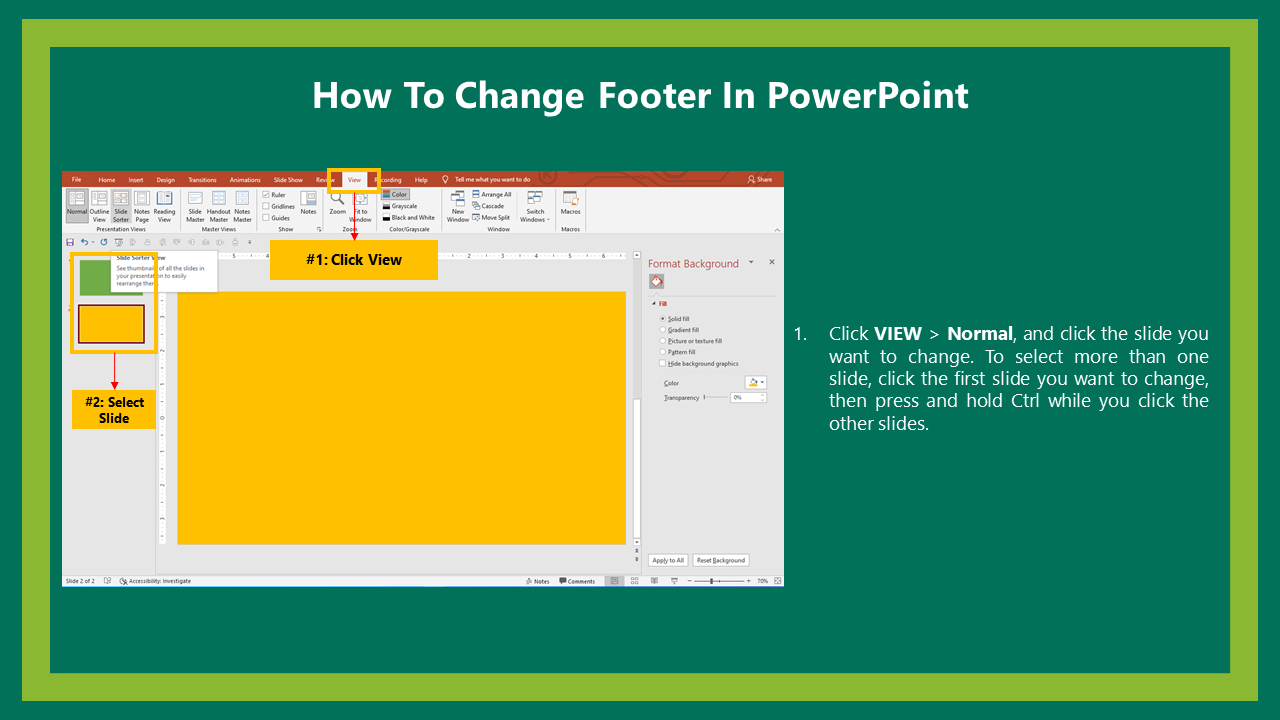This screenshot has width=1280, height=720.
Task: Start slideshow from the quick access toolbar
Action: coord(118,242)
